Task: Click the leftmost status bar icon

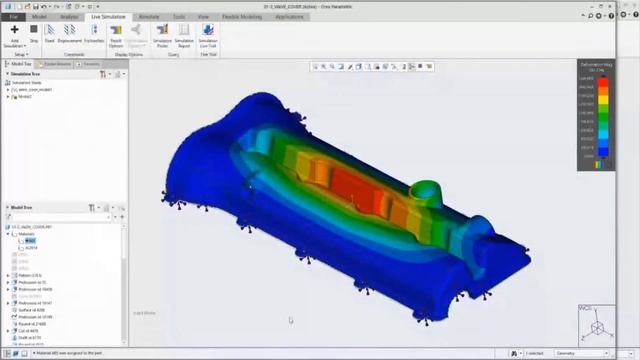Action: 7,353
